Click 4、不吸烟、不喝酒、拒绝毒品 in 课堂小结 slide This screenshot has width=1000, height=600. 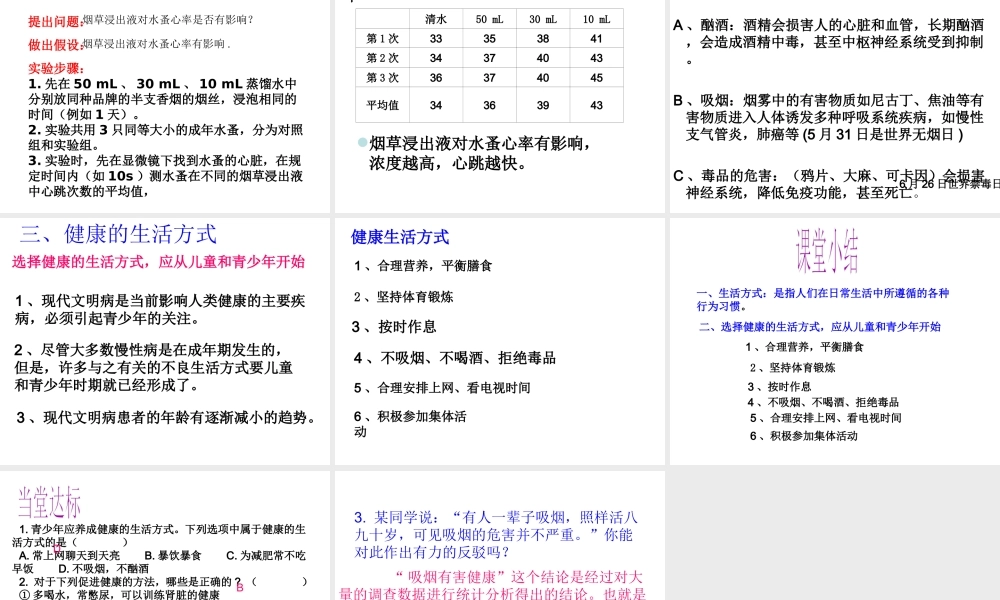pos(823,402)
